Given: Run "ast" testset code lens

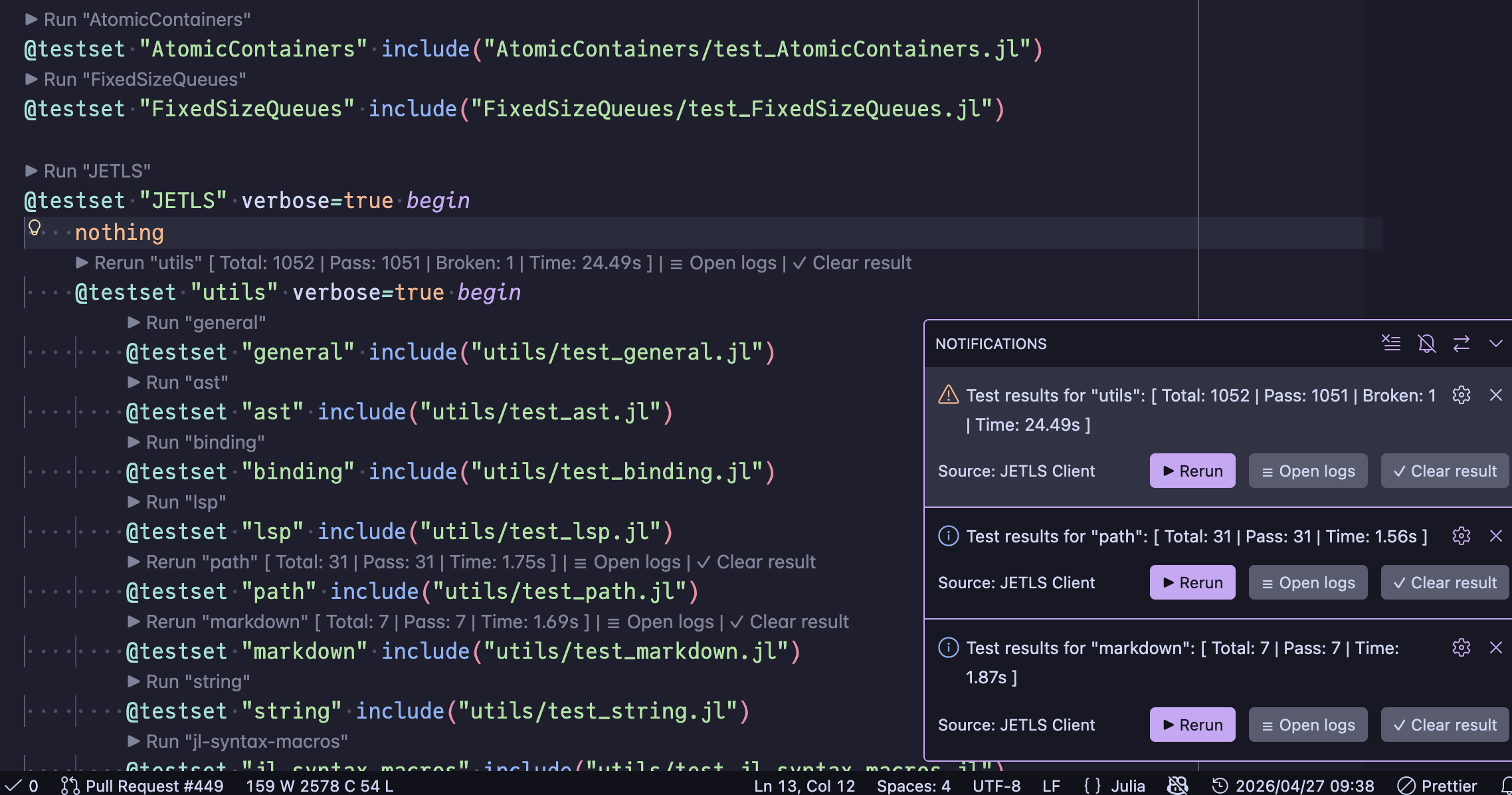Looking at the screenshot, I should pos(177,383).
